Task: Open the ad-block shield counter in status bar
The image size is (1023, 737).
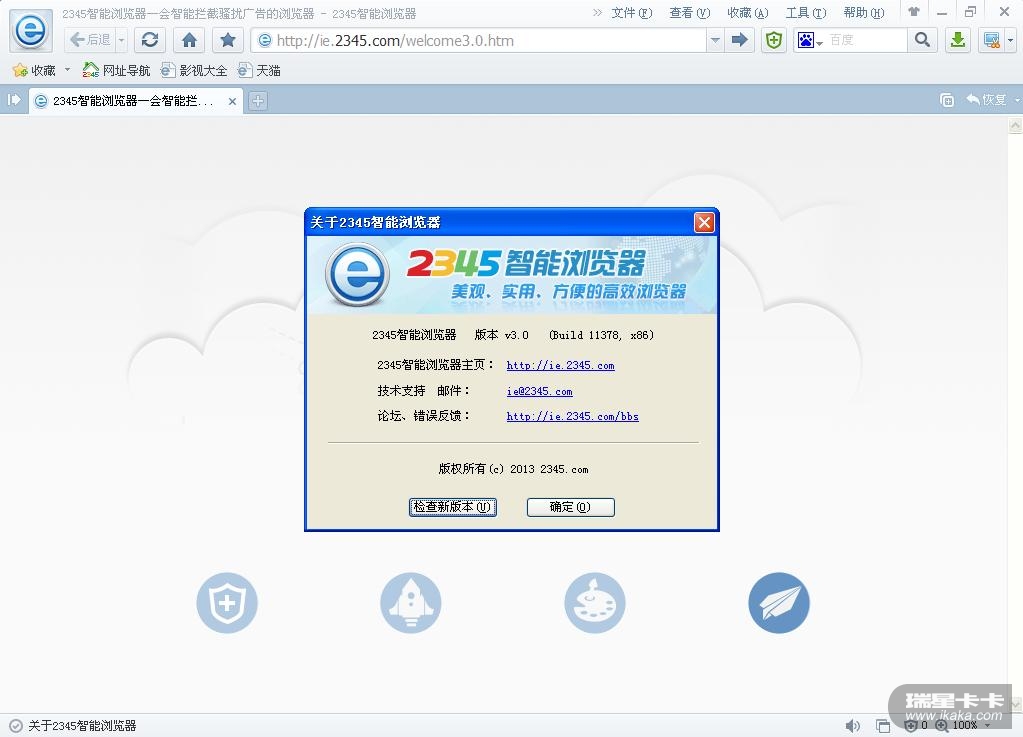Action: tap(915, 725)
